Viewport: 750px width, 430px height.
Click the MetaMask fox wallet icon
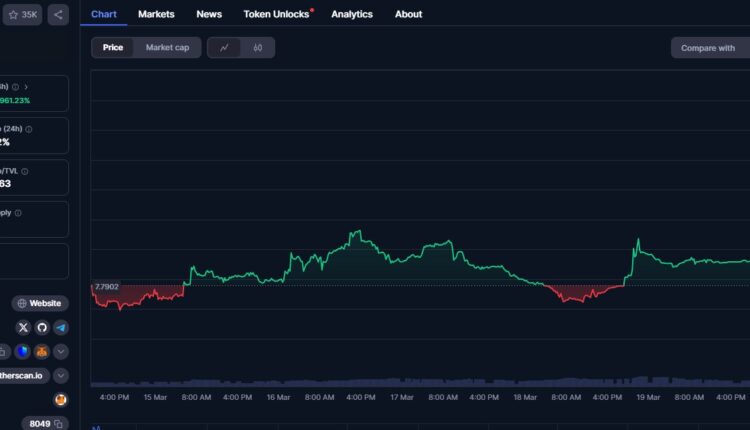pos(42,351)
